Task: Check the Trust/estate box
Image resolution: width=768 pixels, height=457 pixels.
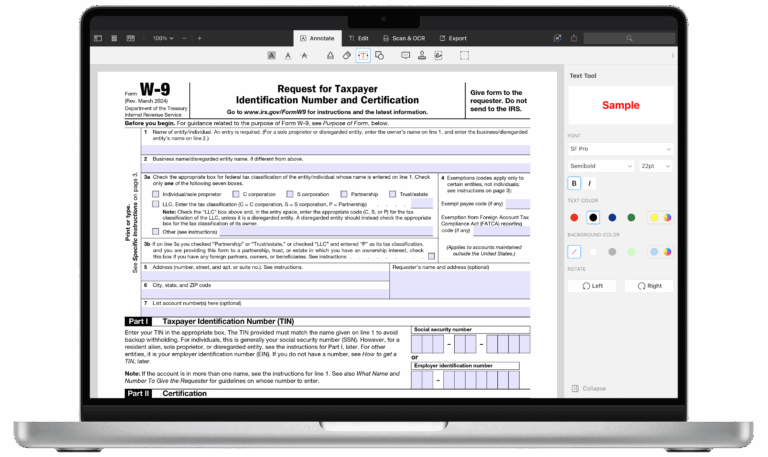Action: click(x=392, y=194)
